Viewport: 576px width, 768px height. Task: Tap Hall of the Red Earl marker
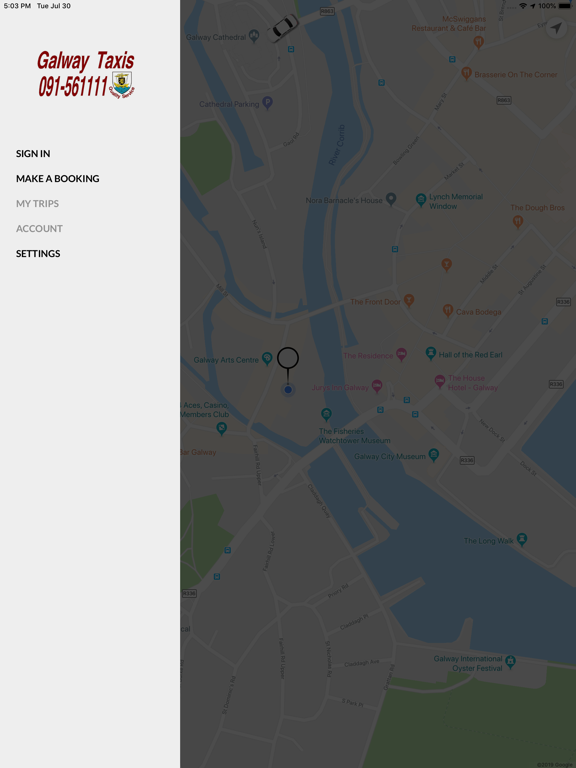point(431,353)
